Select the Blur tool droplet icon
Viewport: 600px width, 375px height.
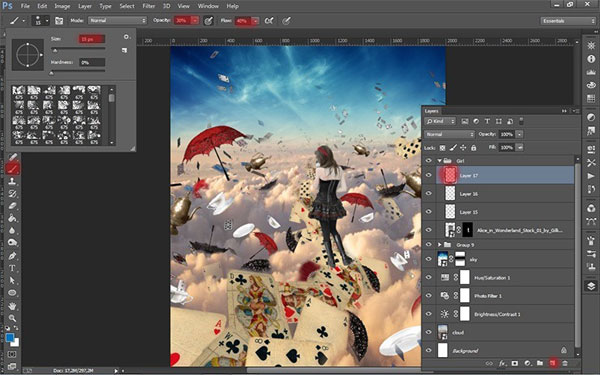(12, 230)
